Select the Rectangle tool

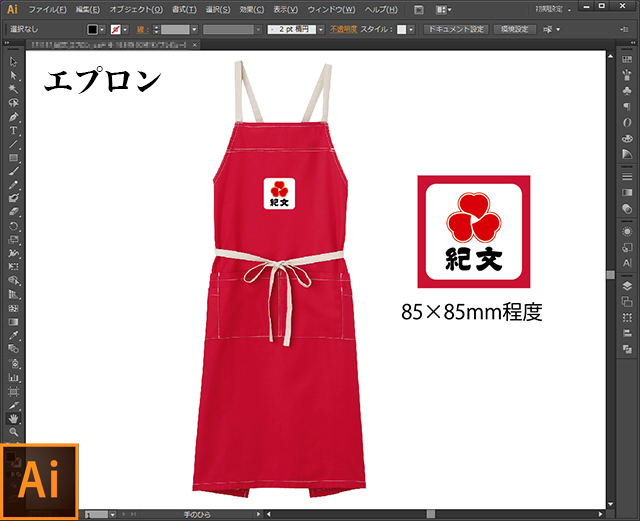coord(13,158)
